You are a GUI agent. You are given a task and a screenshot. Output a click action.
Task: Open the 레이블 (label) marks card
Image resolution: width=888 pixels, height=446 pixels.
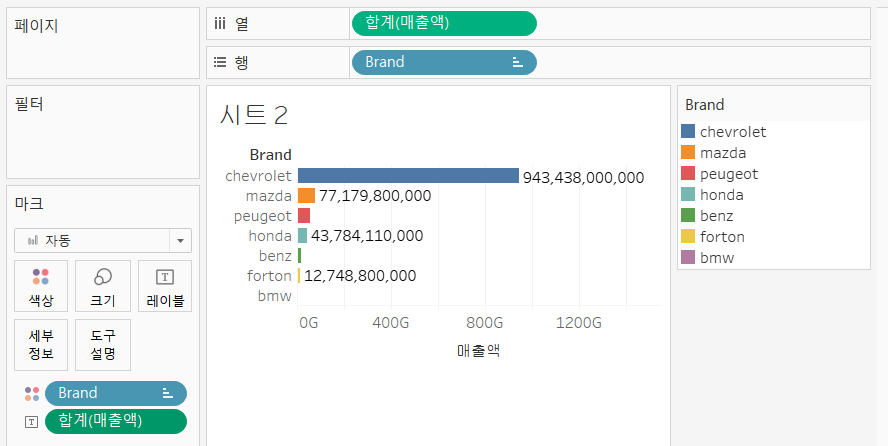point(165,286)
